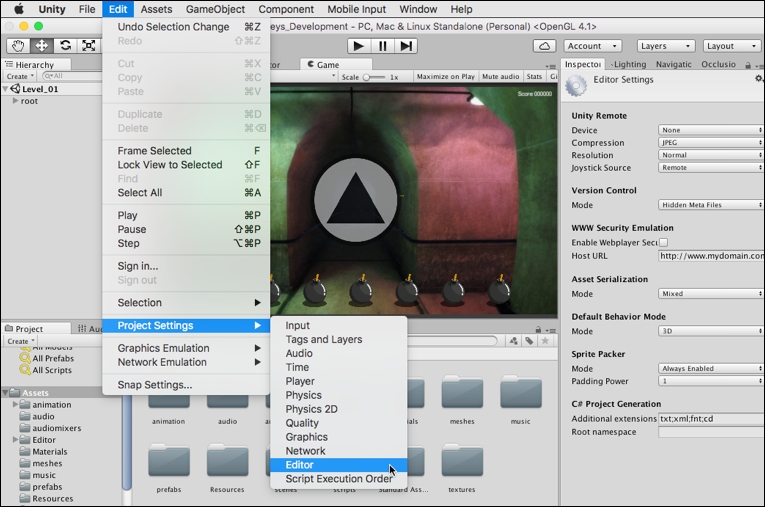The width and height of the screenshot is (765, 507).
Task: Choose Quality settings menu item
Action: click(339, 423)
